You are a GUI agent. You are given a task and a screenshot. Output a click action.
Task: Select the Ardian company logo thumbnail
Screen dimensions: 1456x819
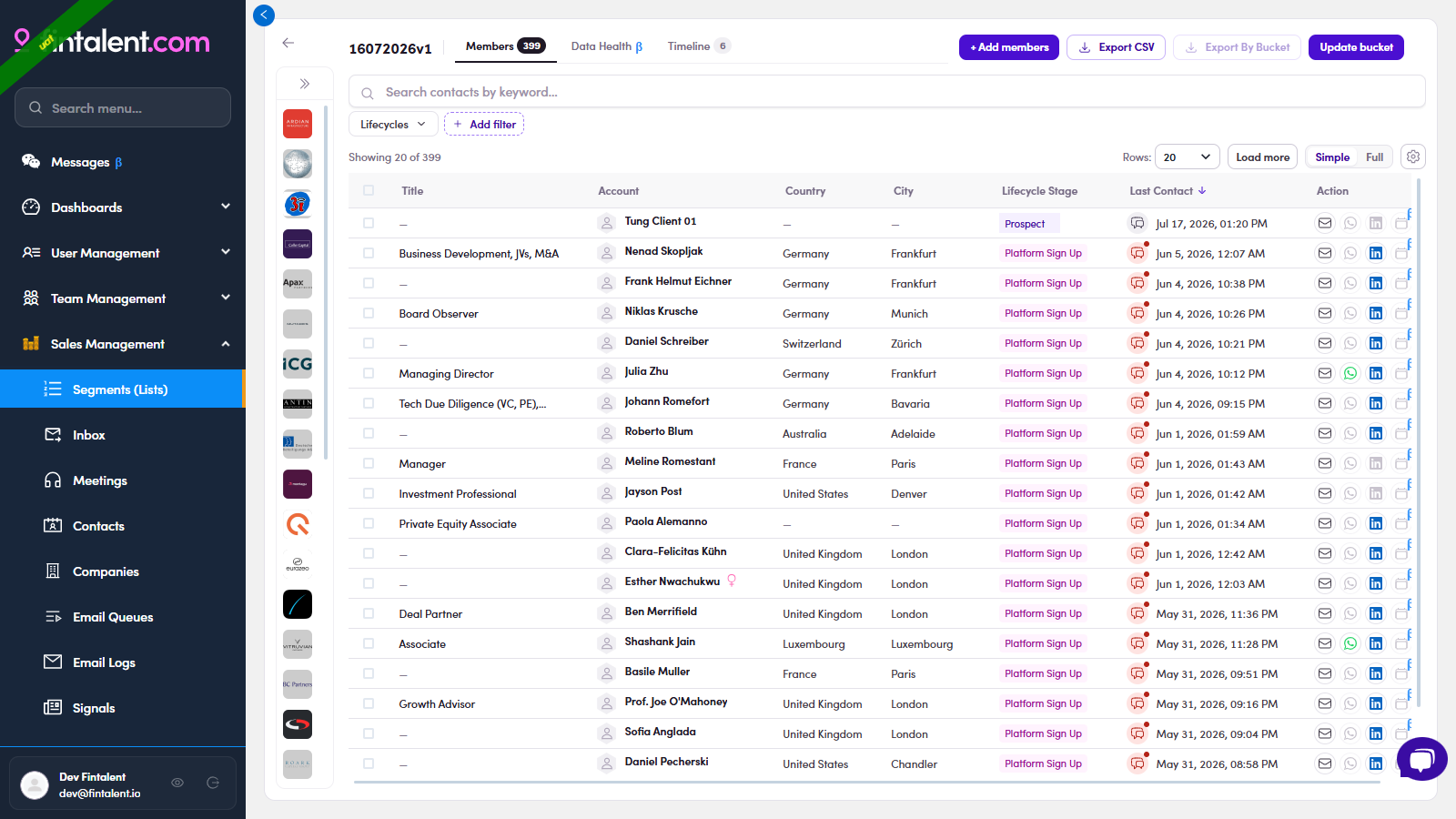[298, 124]
